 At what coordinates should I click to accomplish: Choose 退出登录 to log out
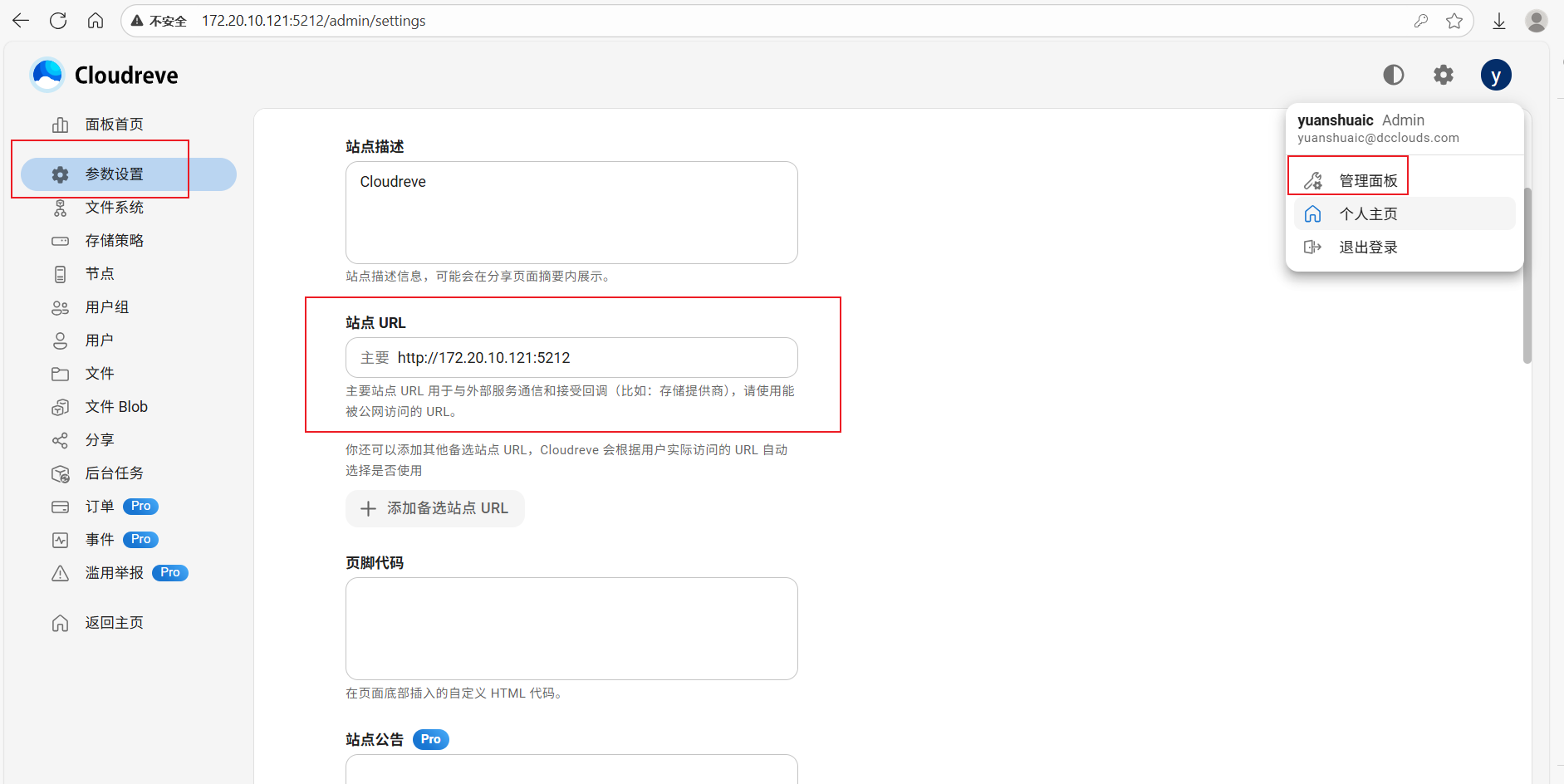(x=1405, y=247)
